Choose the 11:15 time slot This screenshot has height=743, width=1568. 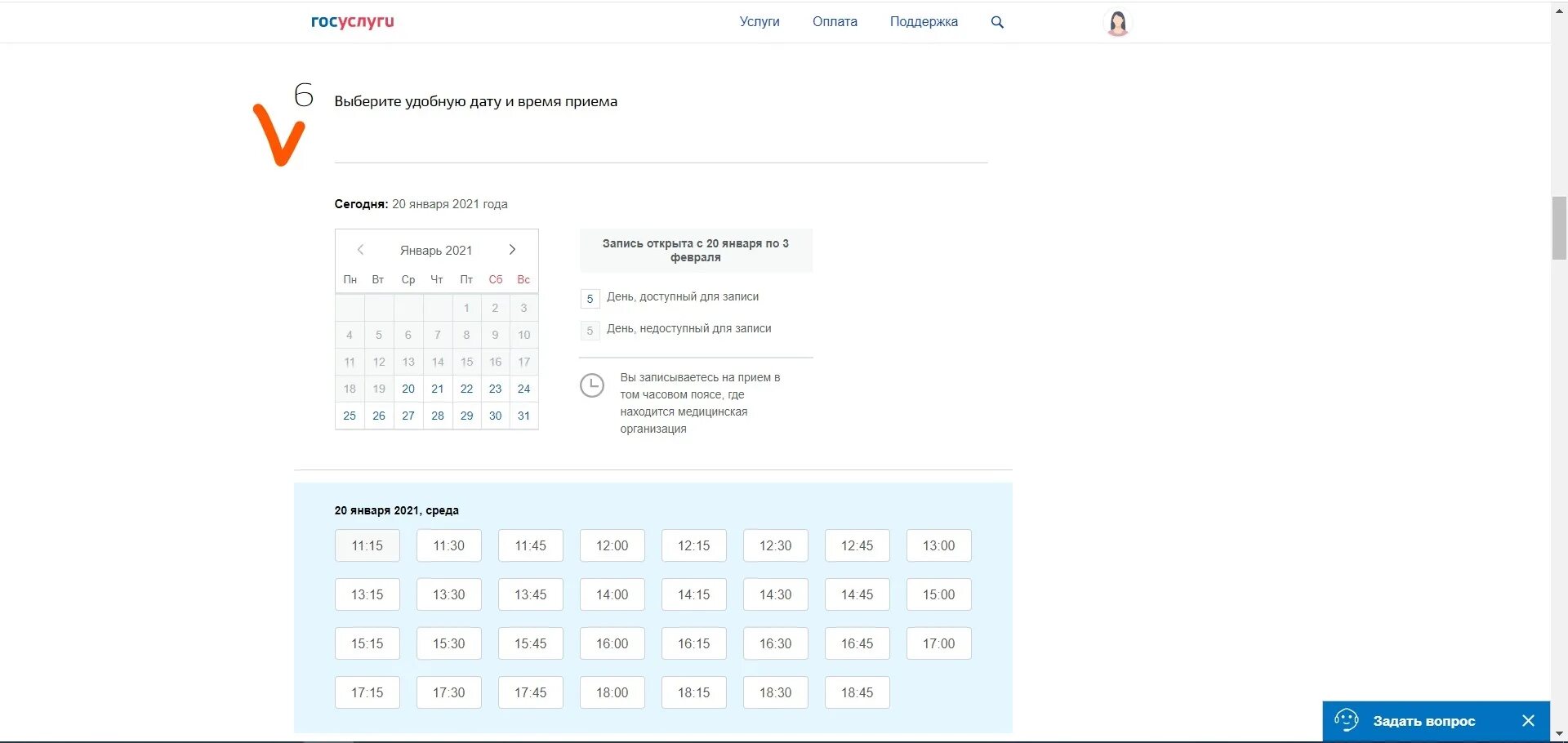coord(367,545)
